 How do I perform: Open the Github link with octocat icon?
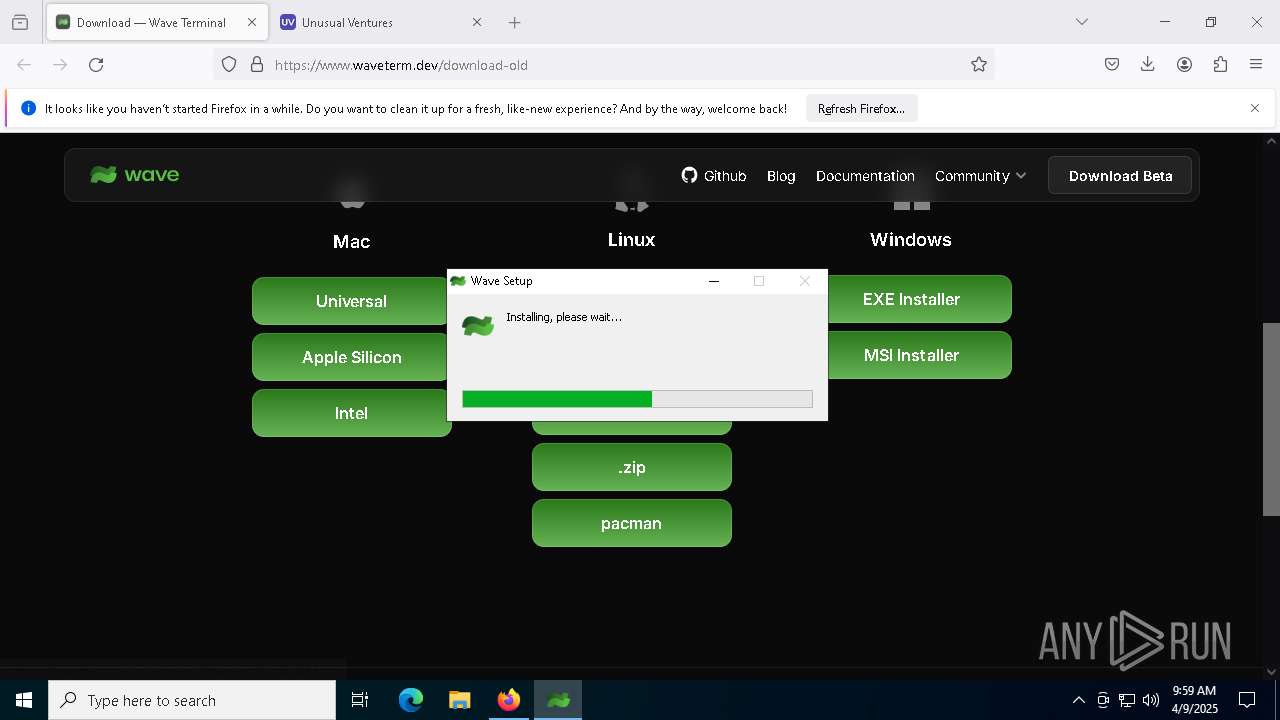[x=714, y=175]
